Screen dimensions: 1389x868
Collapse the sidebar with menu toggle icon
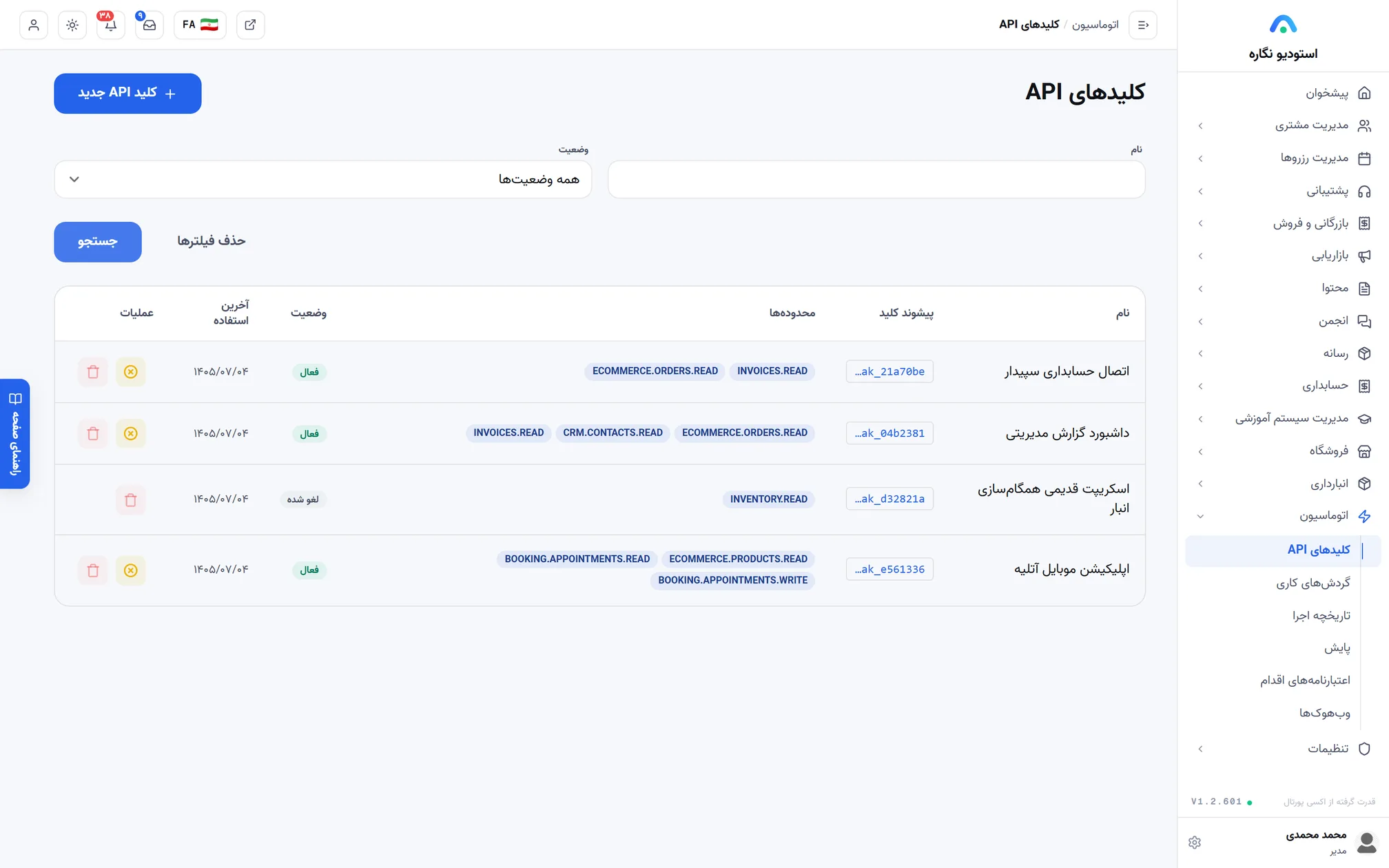[1143, 25]
